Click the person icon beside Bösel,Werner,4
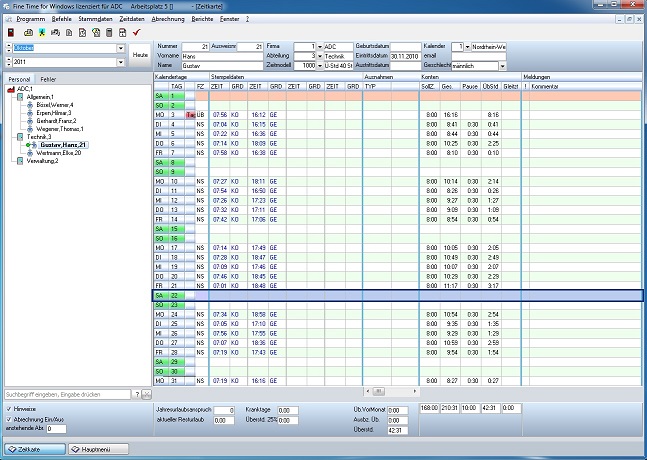647x460 pixels. coord(30,105)
